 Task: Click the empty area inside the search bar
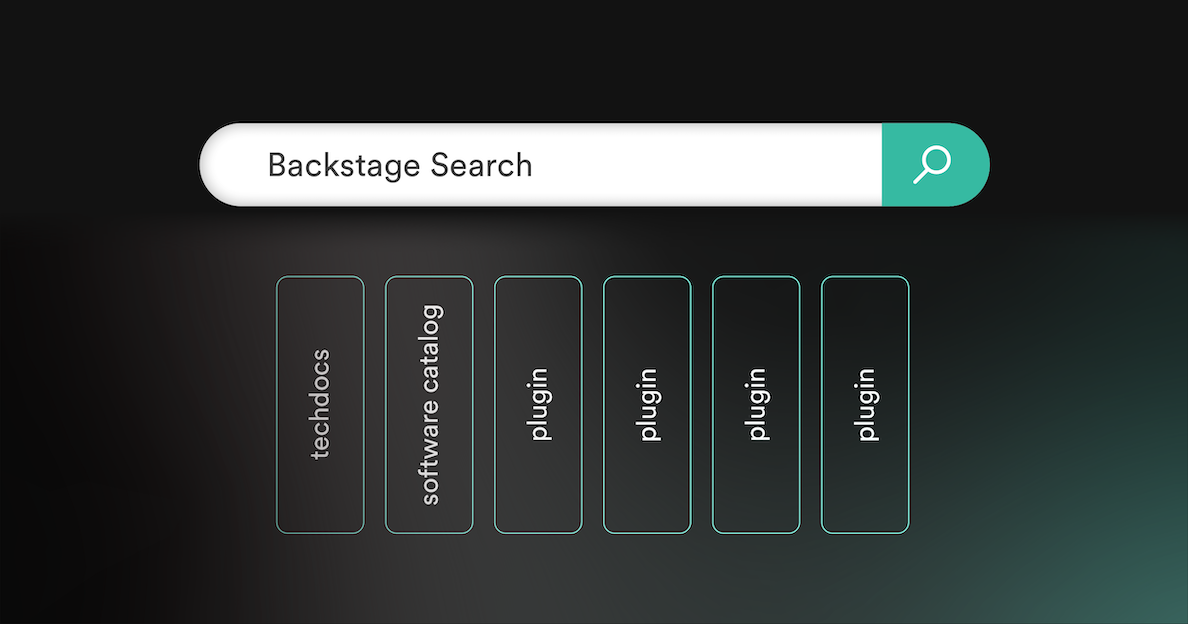pyautogui.click(x=720, y=165)
